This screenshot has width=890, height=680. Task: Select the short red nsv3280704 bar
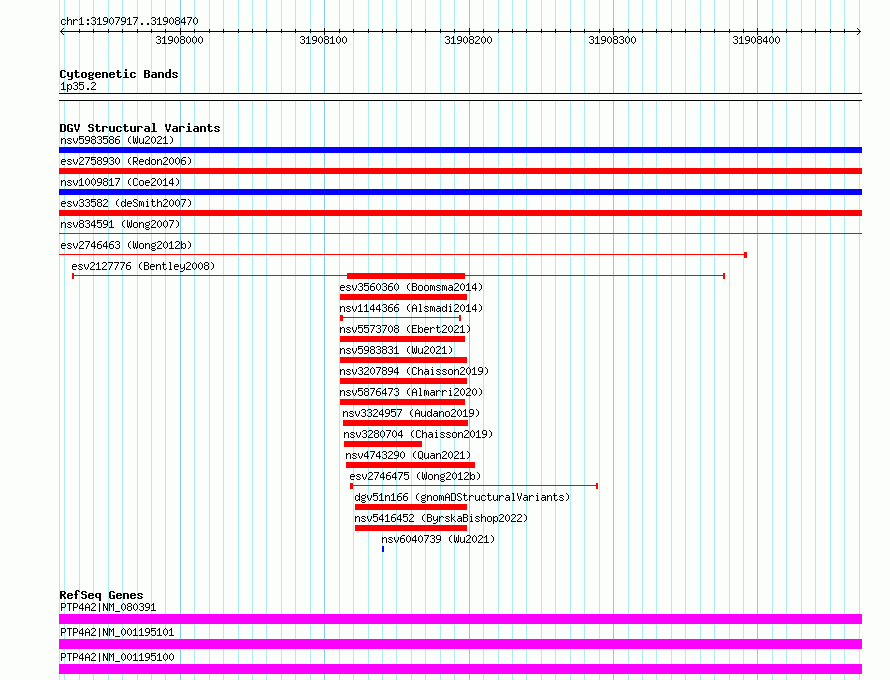[x=383, y=444]
